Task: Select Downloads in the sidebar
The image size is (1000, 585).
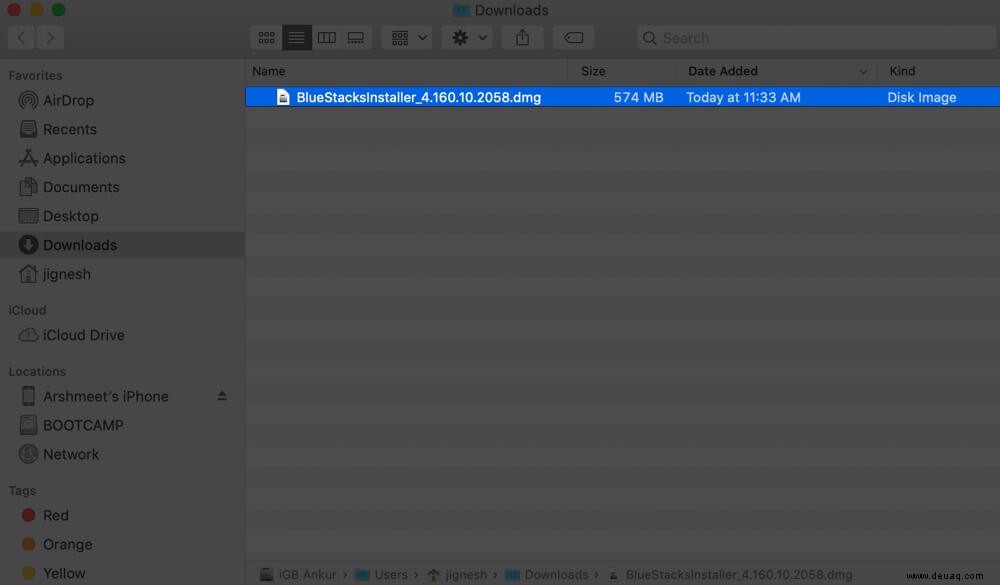Action: pos(80,245)
